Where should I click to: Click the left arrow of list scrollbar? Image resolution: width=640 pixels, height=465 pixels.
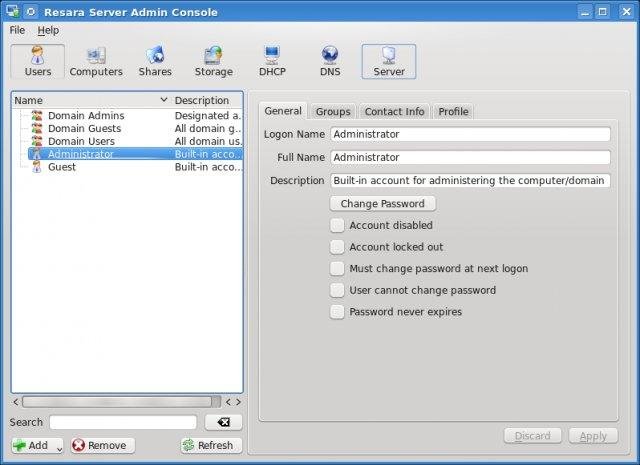16,402
